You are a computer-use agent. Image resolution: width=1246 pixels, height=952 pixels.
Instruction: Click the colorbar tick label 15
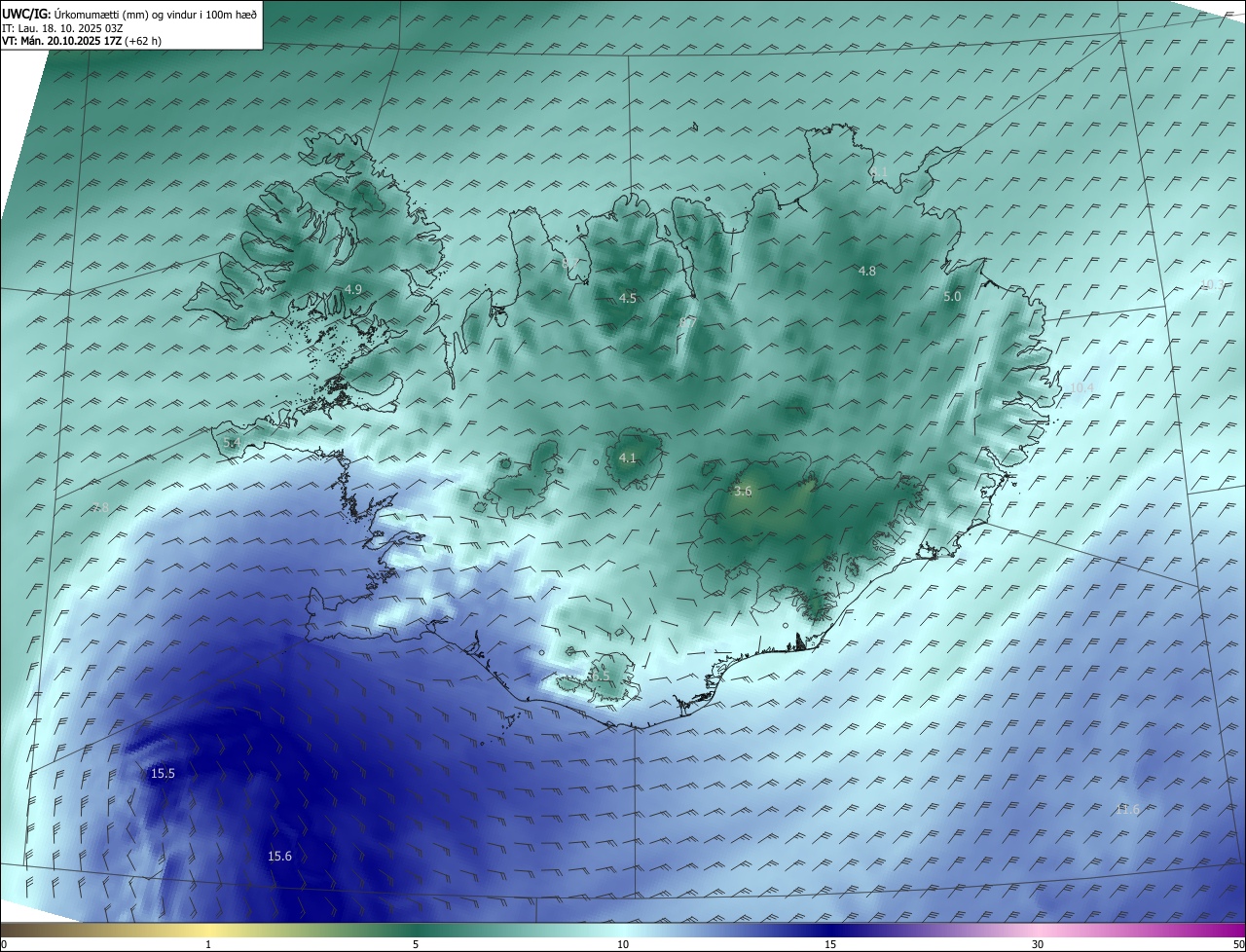pos(830,944)
